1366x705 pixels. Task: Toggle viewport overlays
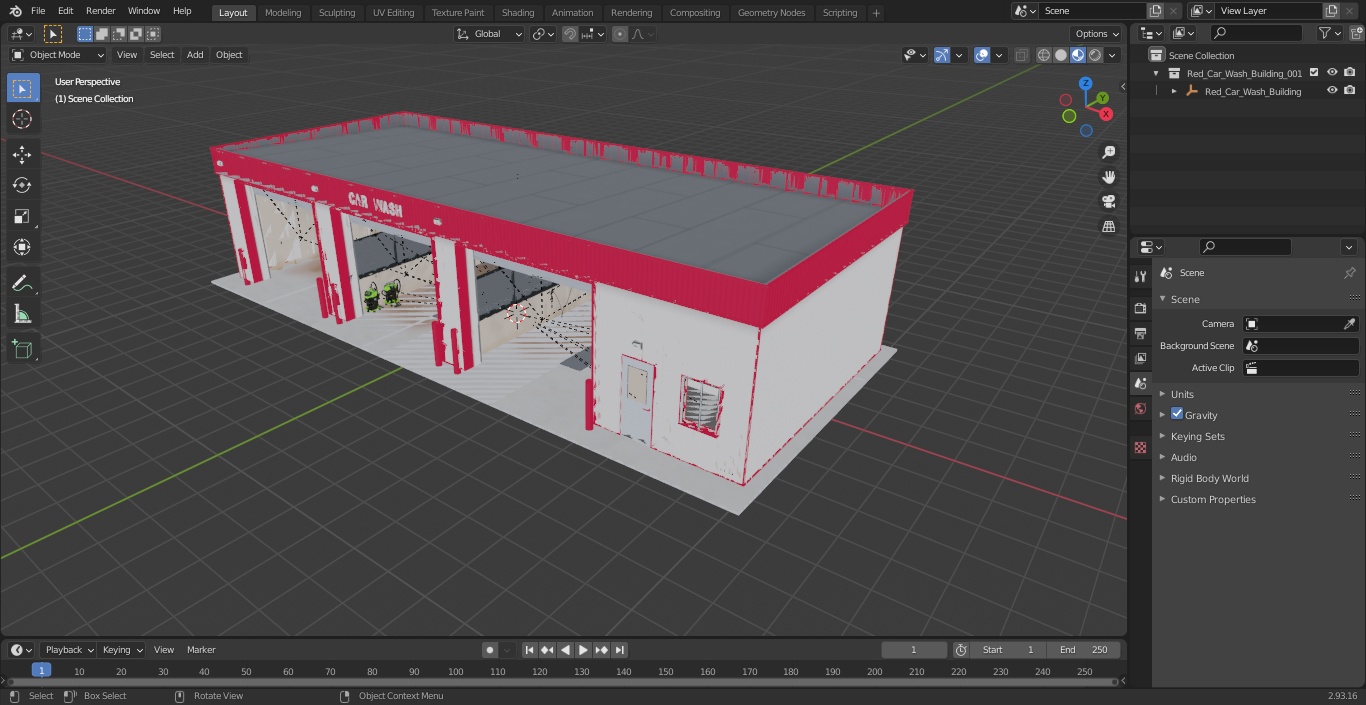(x=982, y=55)
